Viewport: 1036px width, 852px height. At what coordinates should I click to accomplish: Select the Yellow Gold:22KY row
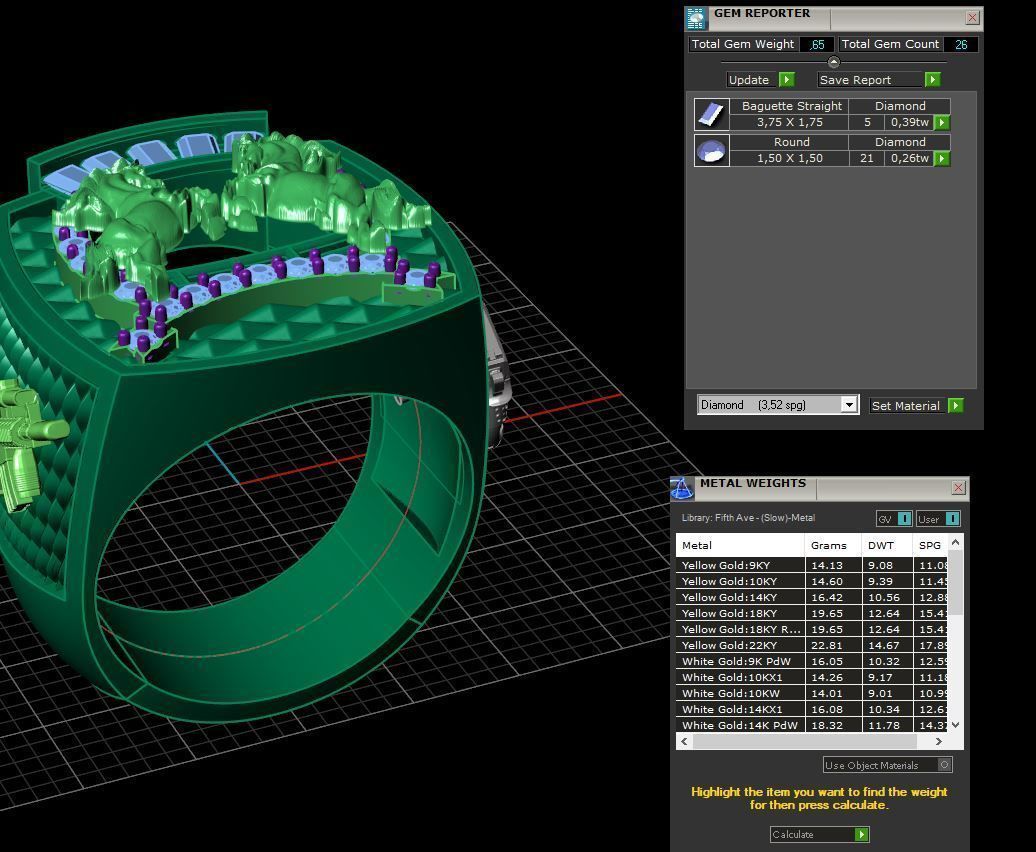[x=812, y=645]
